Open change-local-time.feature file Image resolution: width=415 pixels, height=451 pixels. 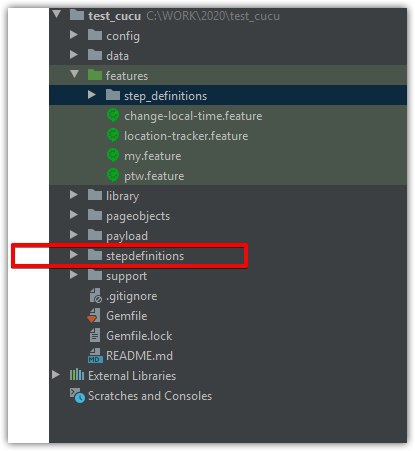(x=193, y=116)
